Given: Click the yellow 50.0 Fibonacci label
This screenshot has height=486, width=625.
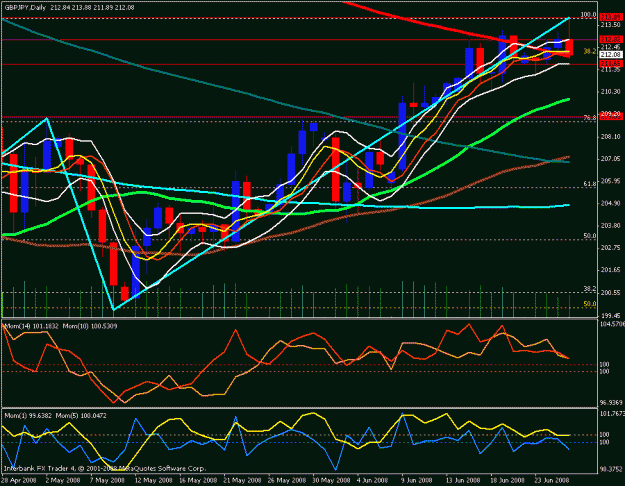Looking at the screenshot, I should [590, 304].
